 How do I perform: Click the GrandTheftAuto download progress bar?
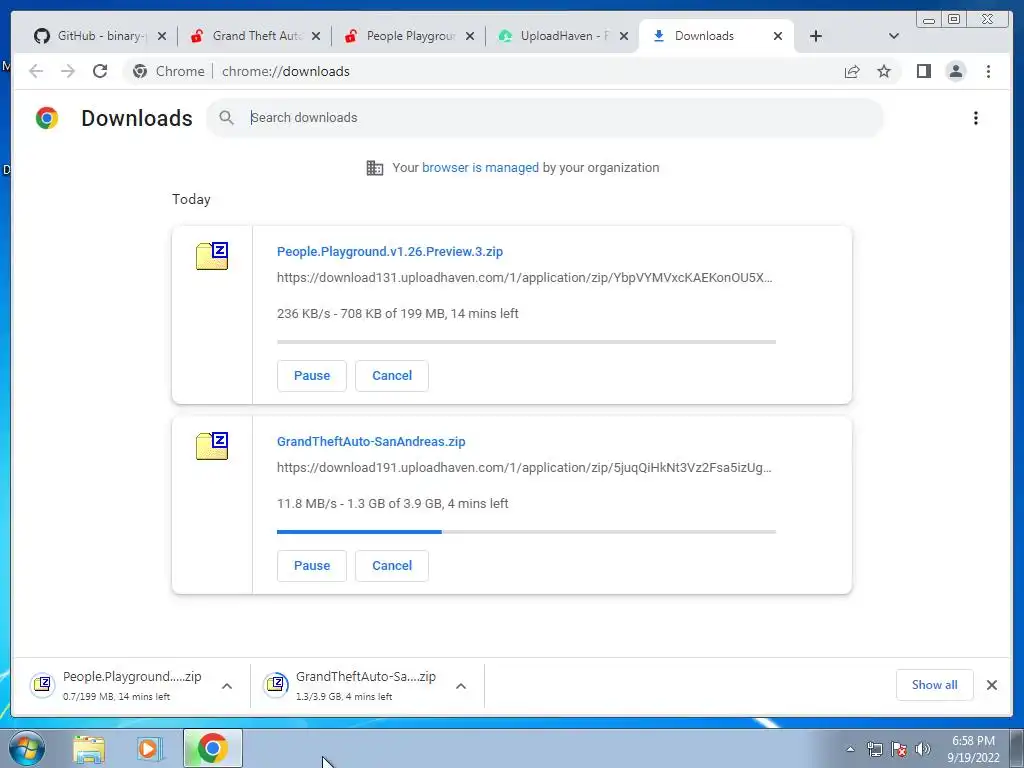tap(526, 532)
